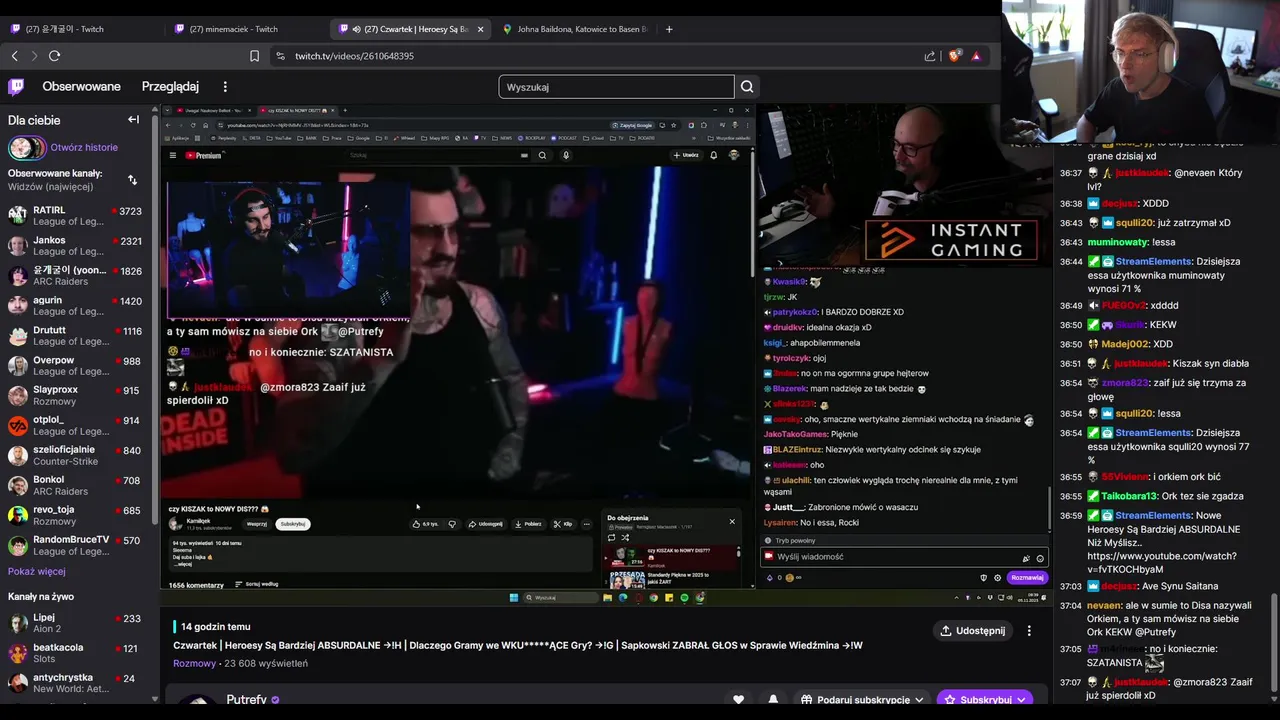Open RandomBruceTV in followed channels
The image size is (1280, 720).
[75, 545]
